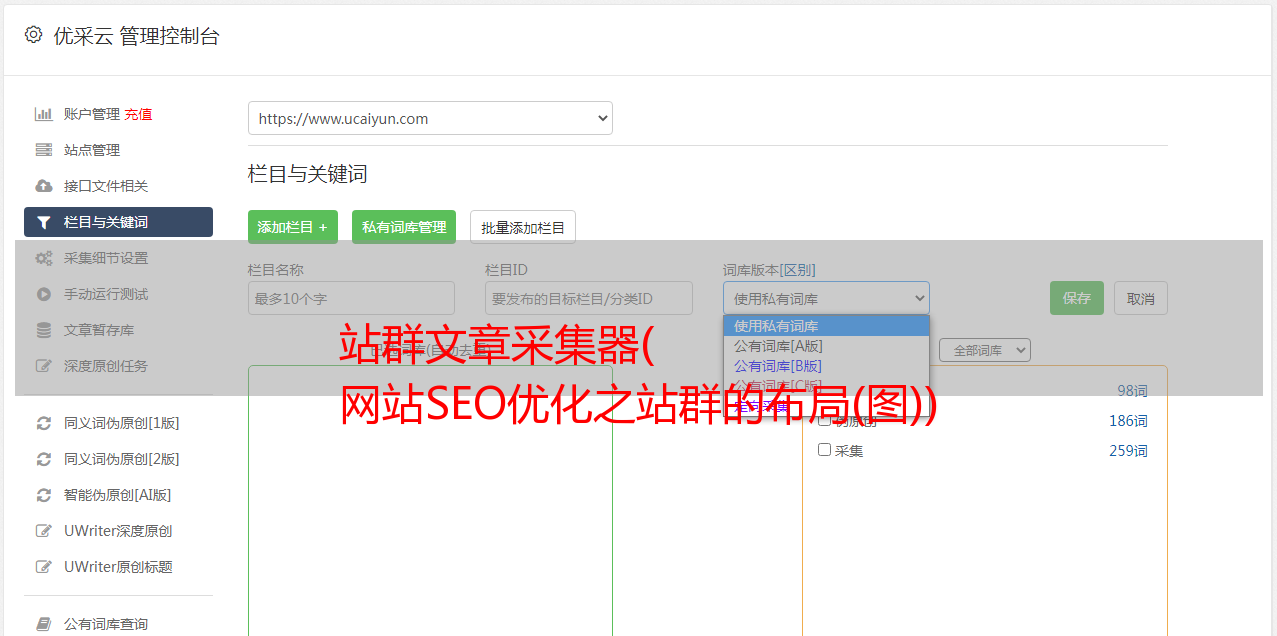Screen dimensions: 1277x636
Task: Click the refresh icon for 同义词伪原创[2版]
Action: (x=43, y=459)
